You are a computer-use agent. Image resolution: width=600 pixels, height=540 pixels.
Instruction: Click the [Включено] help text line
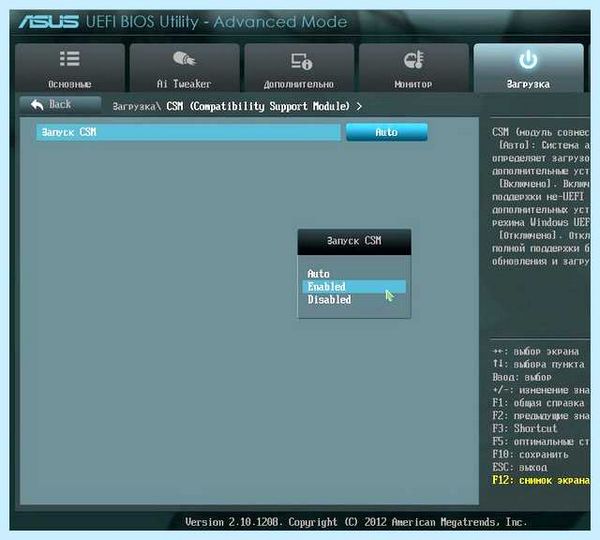(x=544, y=184)
